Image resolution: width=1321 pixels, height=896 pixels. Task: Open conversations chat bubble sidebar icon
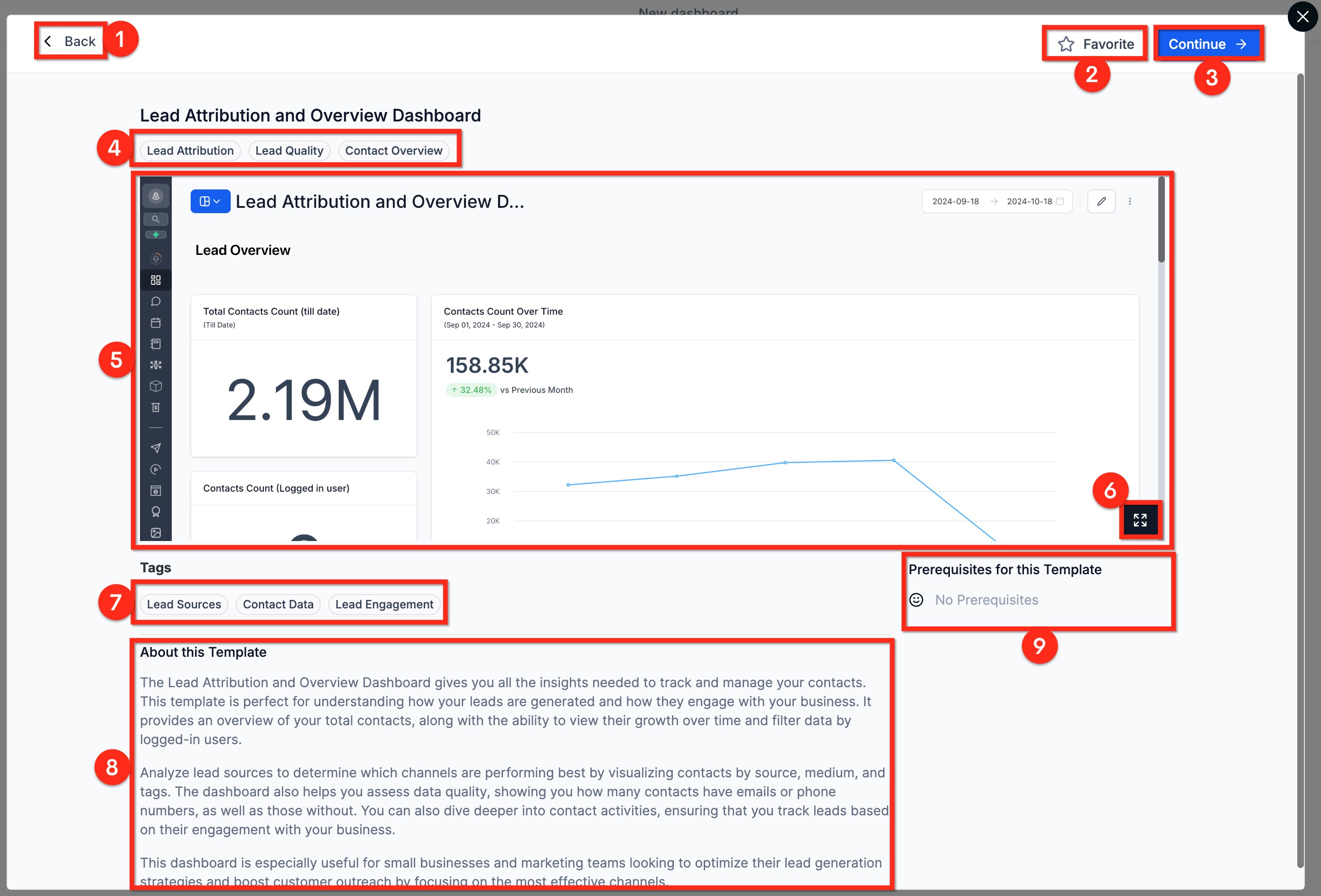pos(155,301)
